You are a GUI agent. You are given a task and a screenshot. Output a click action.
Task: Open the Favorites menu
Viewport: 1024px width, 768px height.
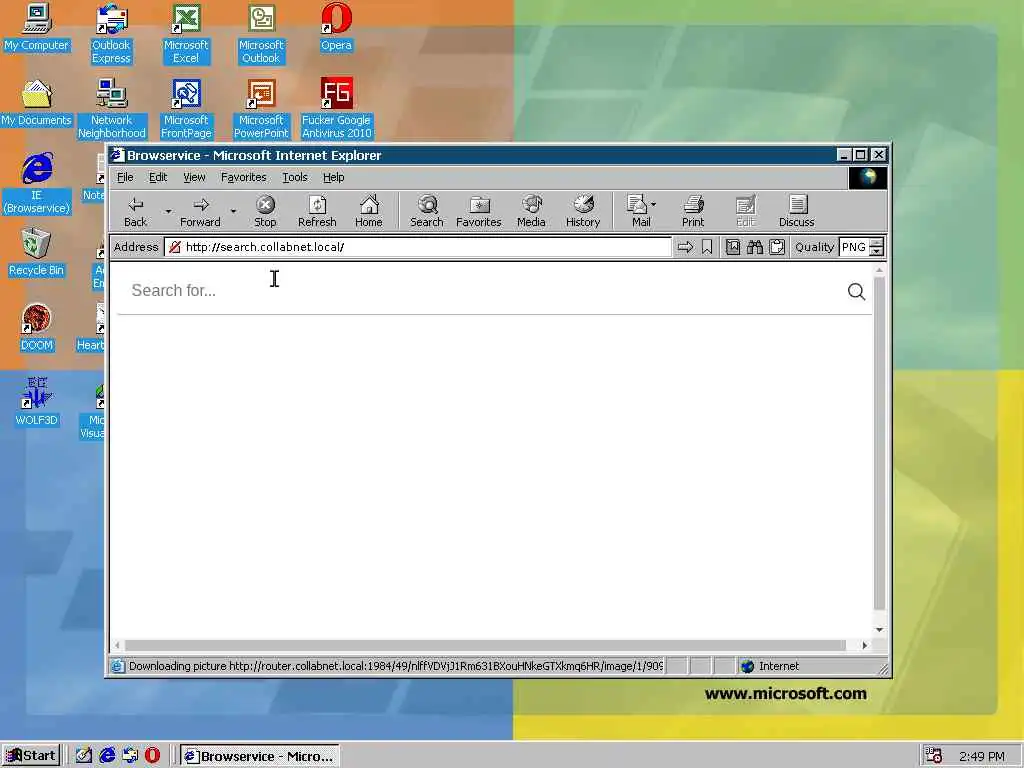pos(244,177)
